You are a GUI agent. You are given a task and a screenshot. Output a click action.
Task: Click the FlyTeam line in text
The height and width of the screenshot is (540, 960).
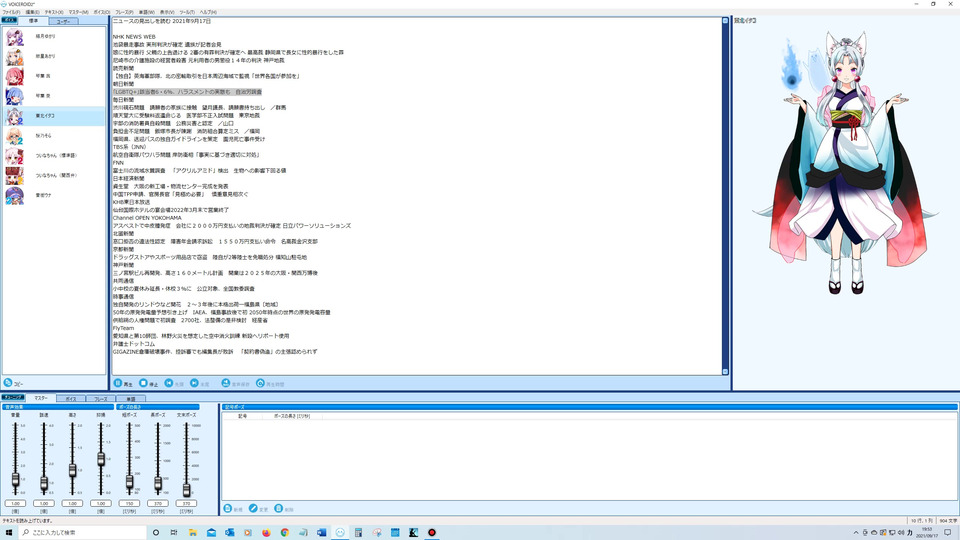pos(123,328)
